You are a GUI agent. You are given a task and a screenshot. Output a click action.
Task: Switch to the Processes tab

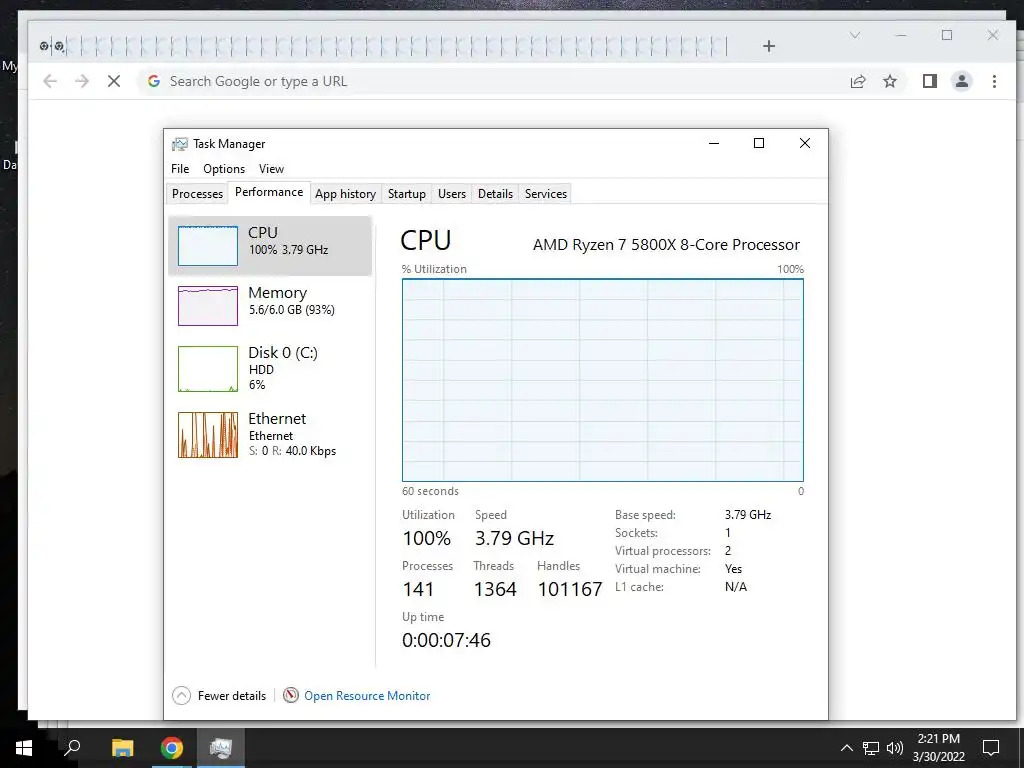[x=197, y=194]
